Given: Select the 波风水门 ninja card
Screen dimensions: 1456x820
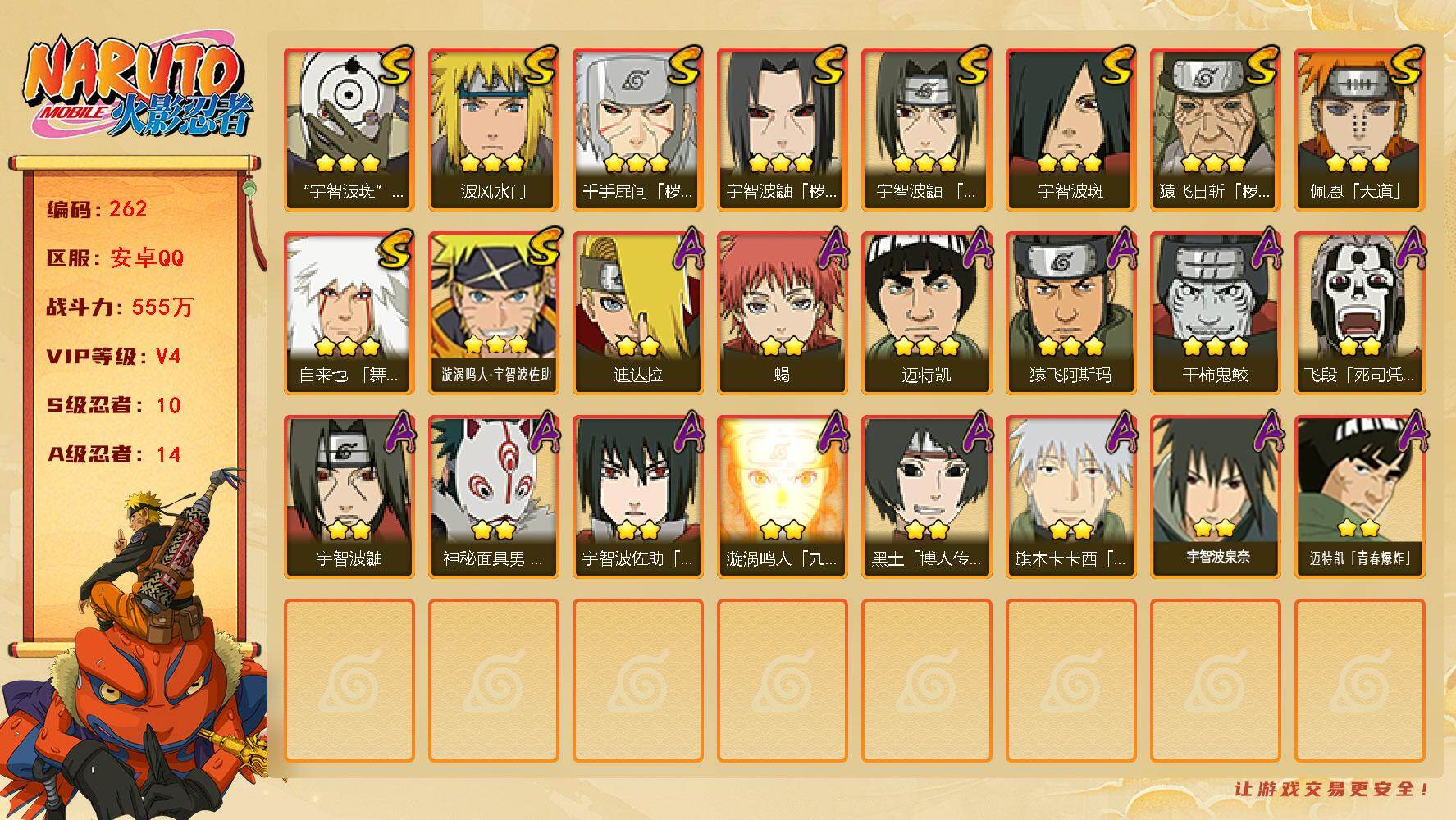Looking at the screenshot, I should pyautogui.click(x=493, y=130).
